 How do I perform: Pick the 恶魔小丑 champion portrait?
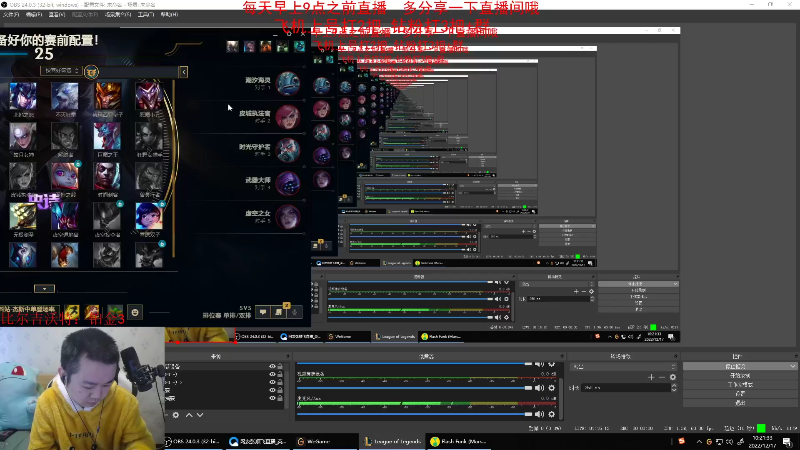click(149, 96)
